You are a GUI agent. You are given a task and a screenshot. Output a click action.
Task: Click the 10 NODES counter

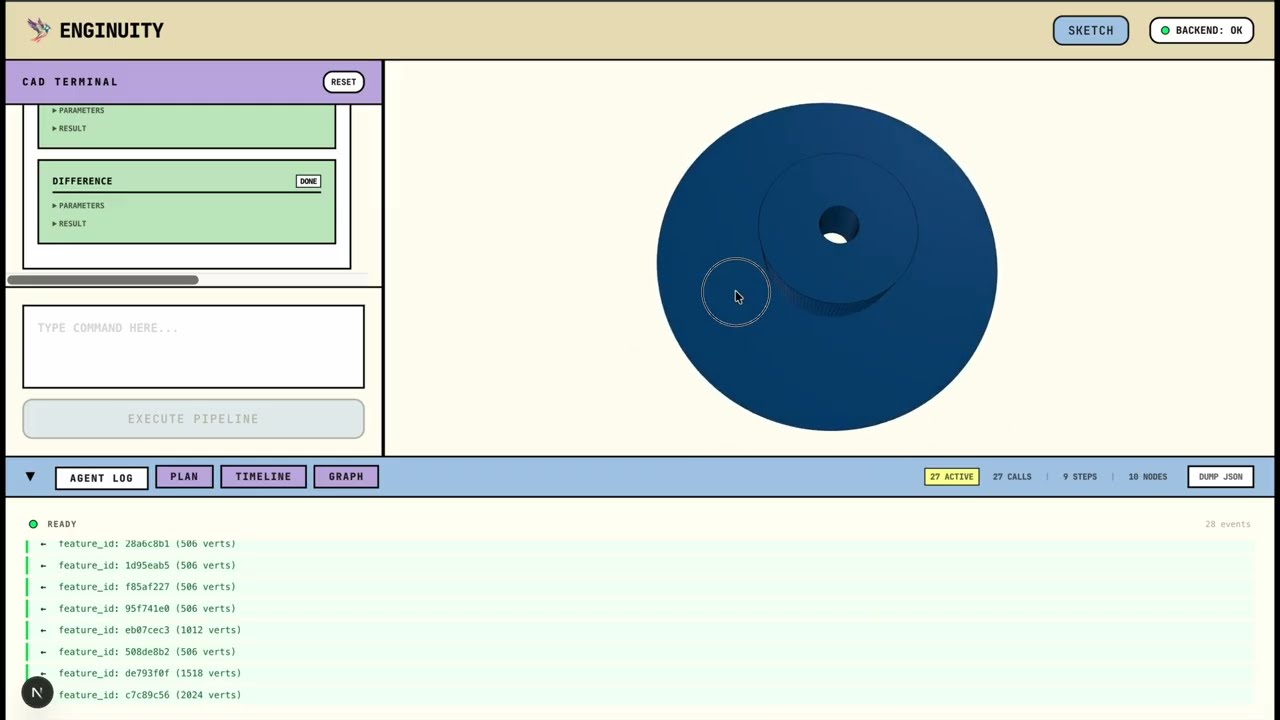1148,477
